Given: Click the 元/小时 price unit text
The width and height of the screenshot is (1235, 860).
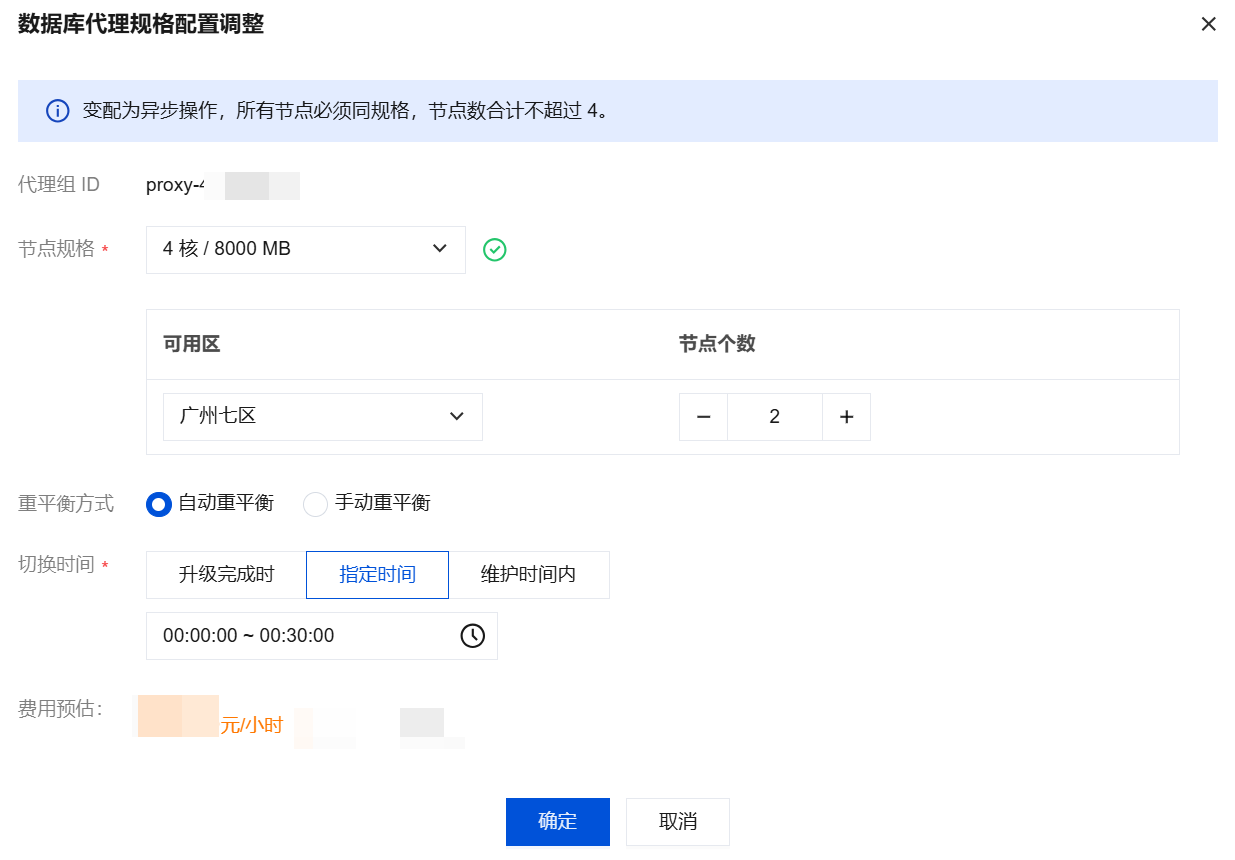Looking at the screenshot, I should [252, 726].
